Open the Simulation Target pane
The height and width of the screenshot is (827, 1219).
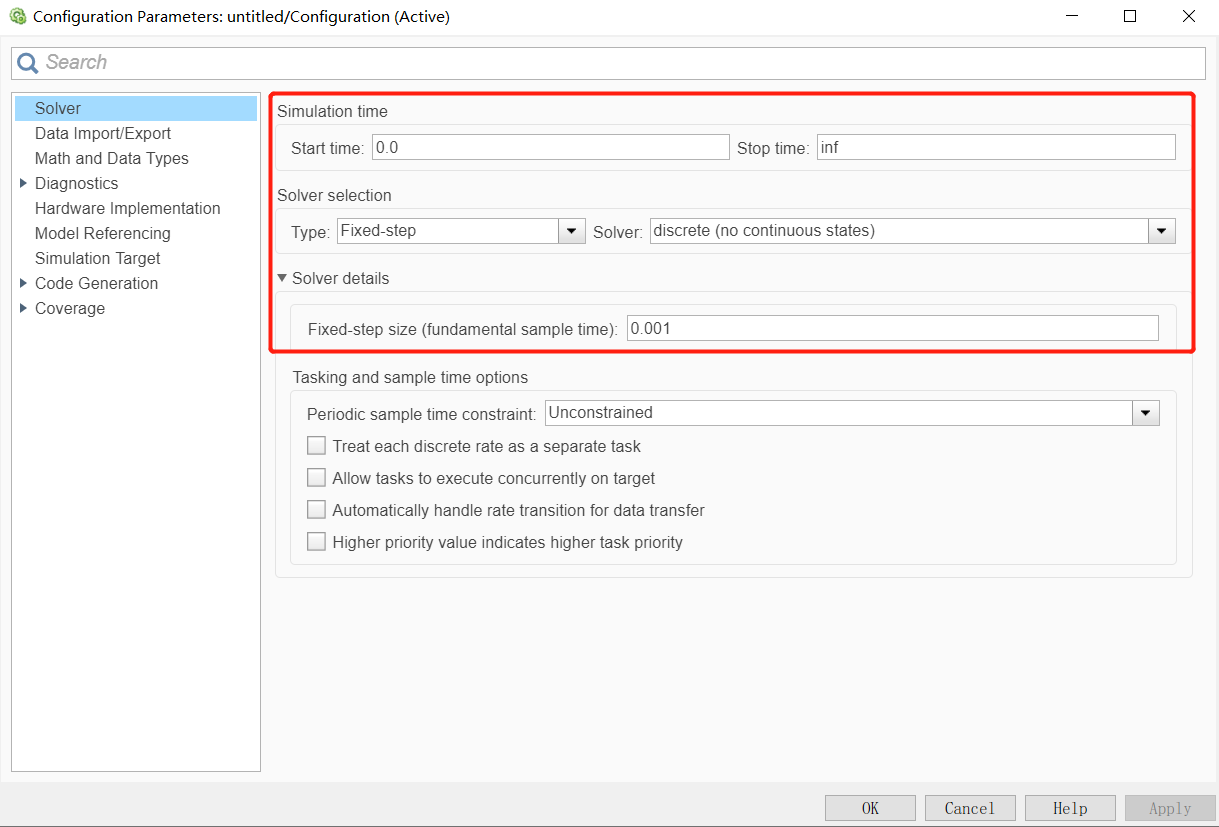click(97, 258)
